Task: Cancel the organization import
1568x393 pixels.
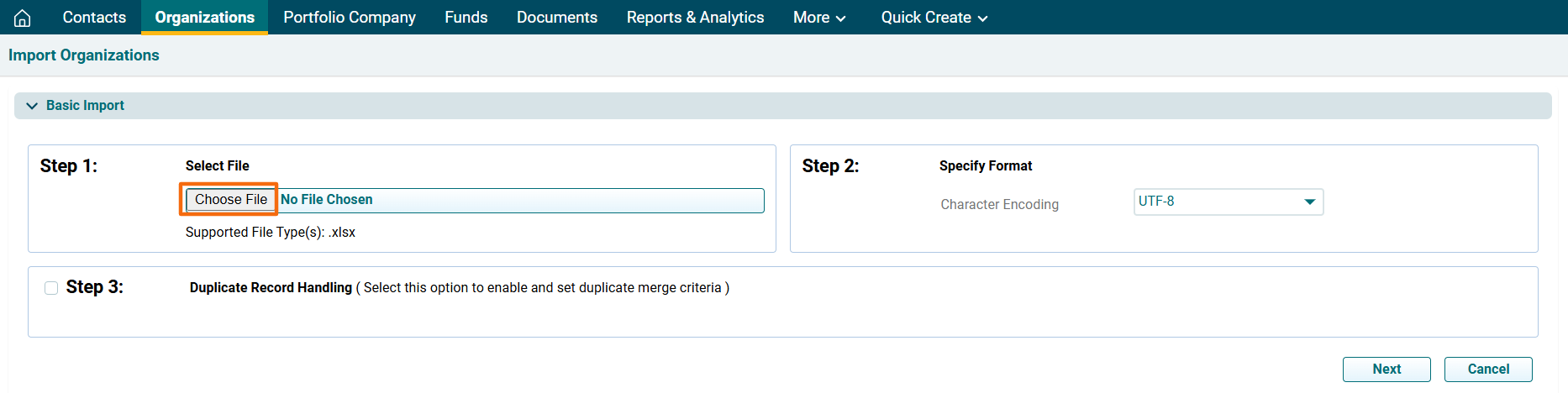Action: click(x=1487, y=369)
